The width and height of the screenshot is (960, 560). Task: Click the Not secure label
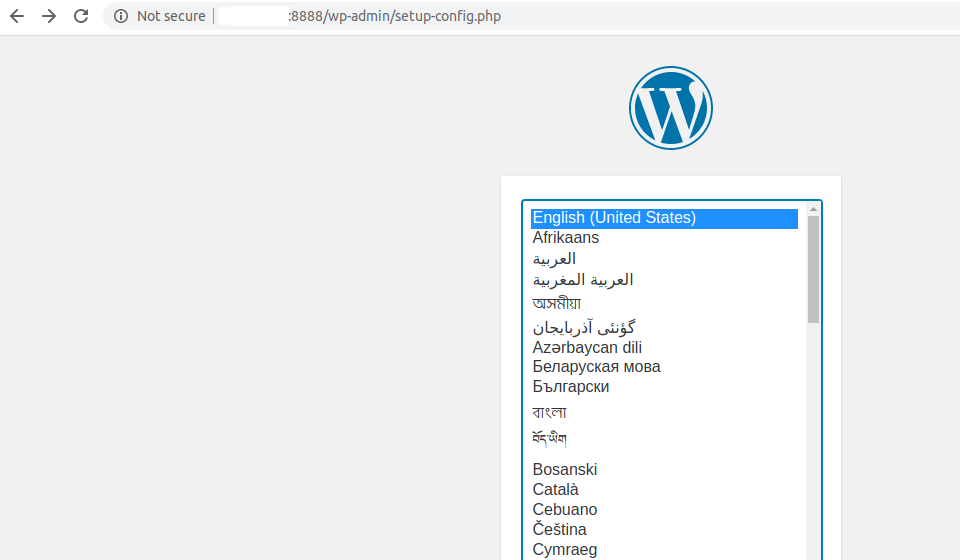171,16
